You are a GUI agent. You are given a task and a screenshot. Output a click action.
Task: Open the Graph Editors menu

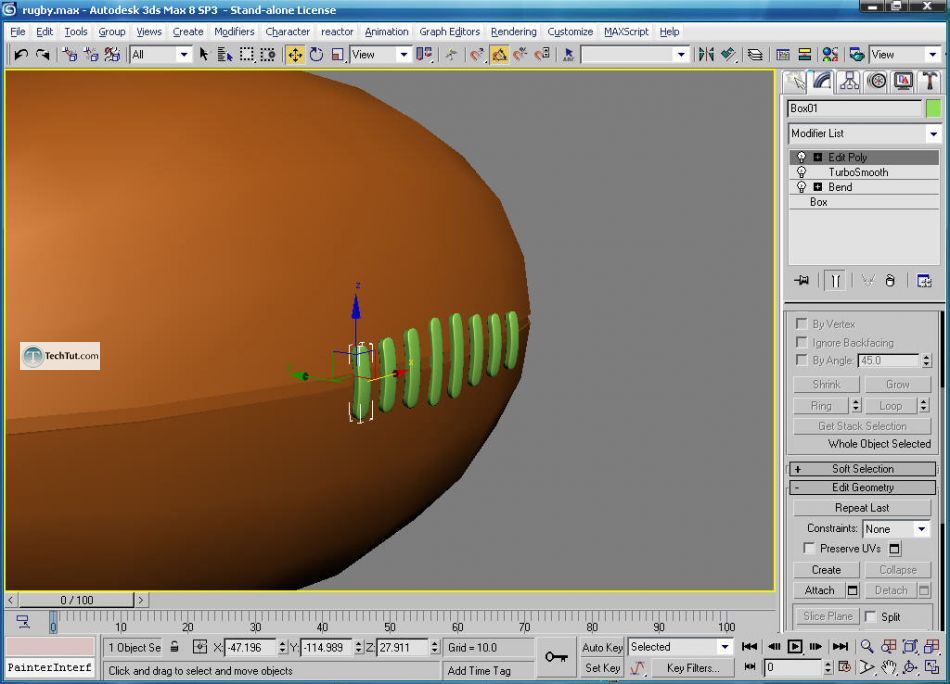click(x=449, y=32)
